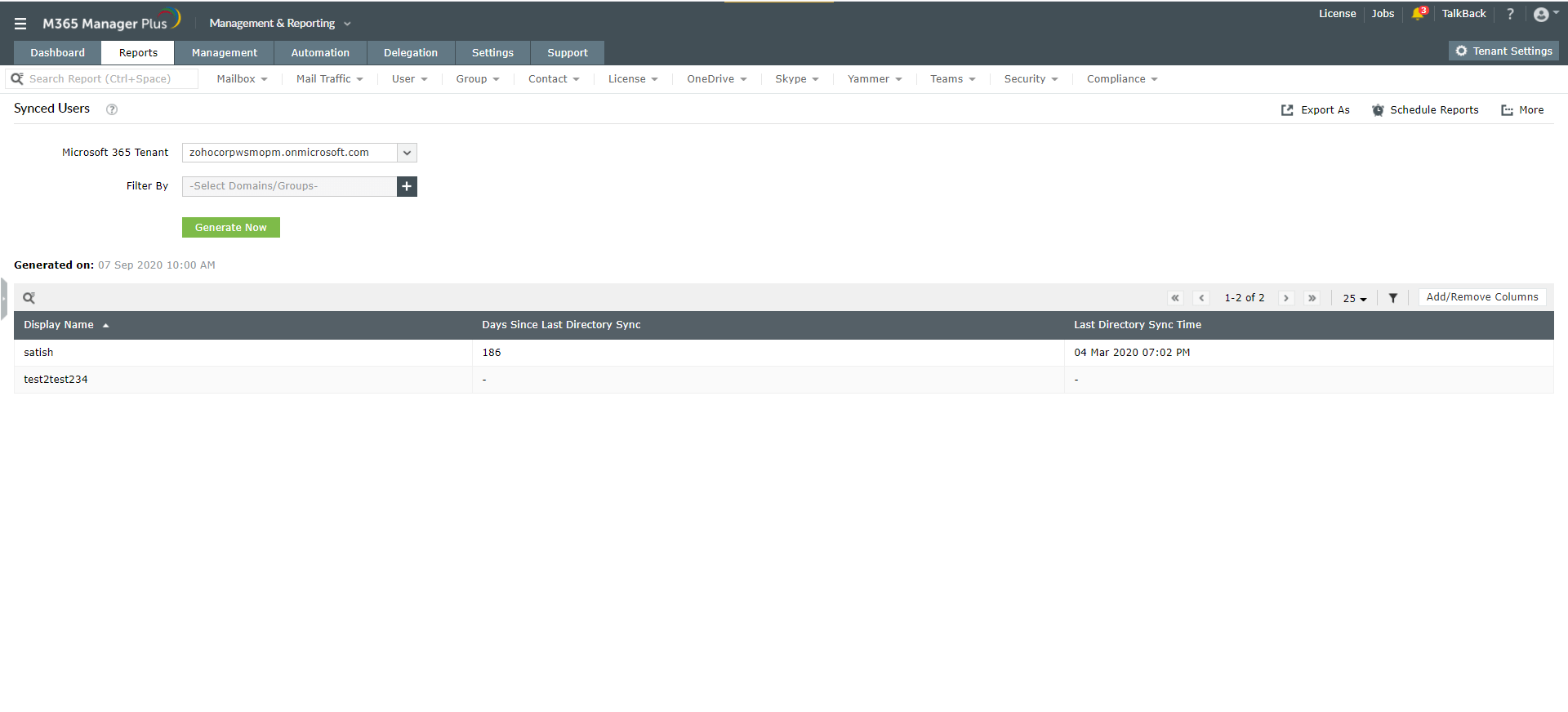
Task: Click Add/Remove Columns
Action: [1482, 297]
